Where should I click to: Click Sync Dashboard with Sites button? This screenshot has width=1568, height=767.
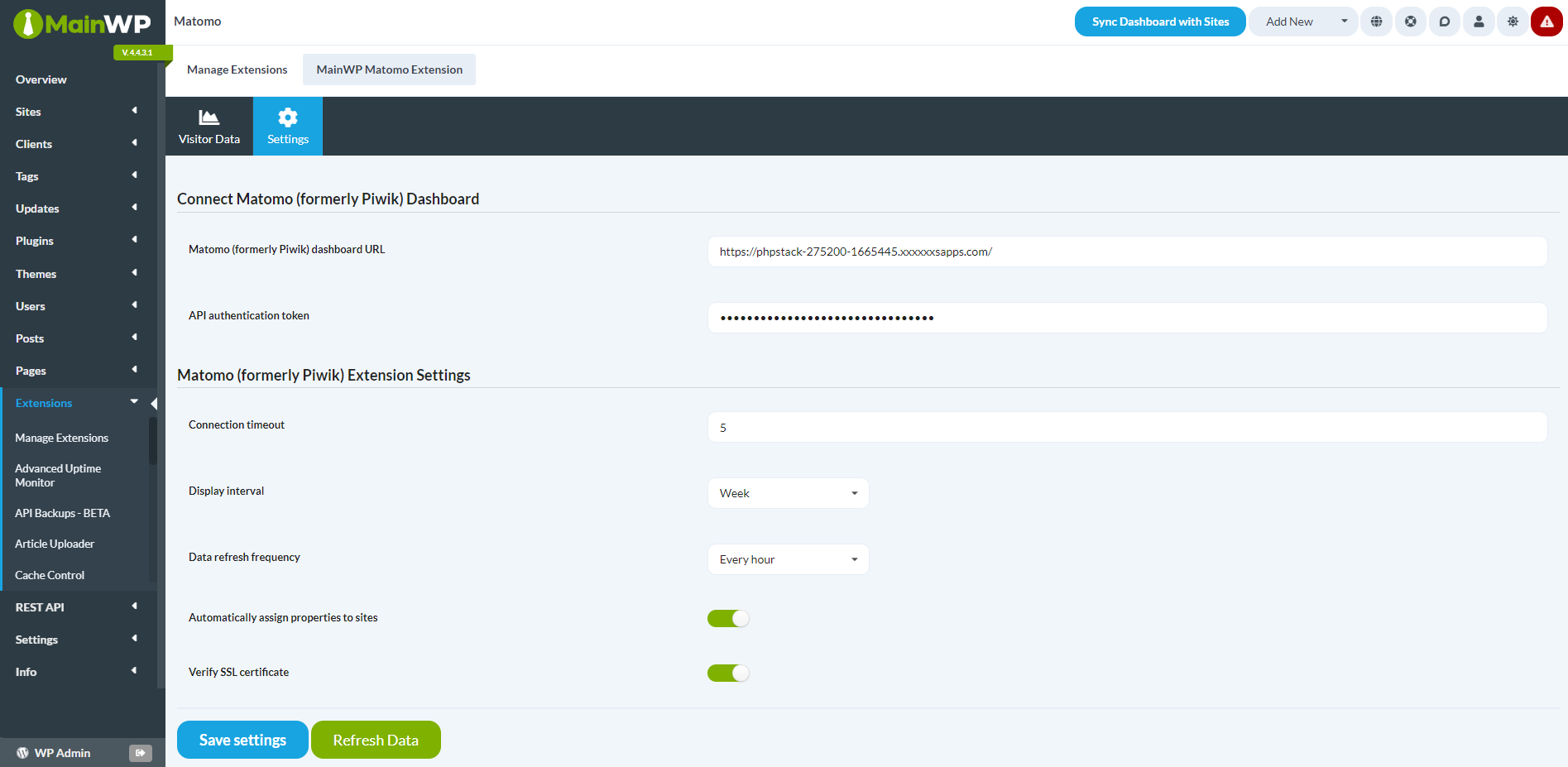[1160, 22]
